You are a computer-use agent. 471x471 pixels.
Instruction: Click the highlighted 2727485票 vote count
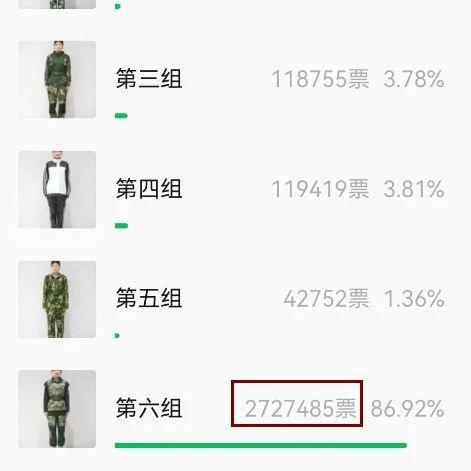[x=301, y=408]
